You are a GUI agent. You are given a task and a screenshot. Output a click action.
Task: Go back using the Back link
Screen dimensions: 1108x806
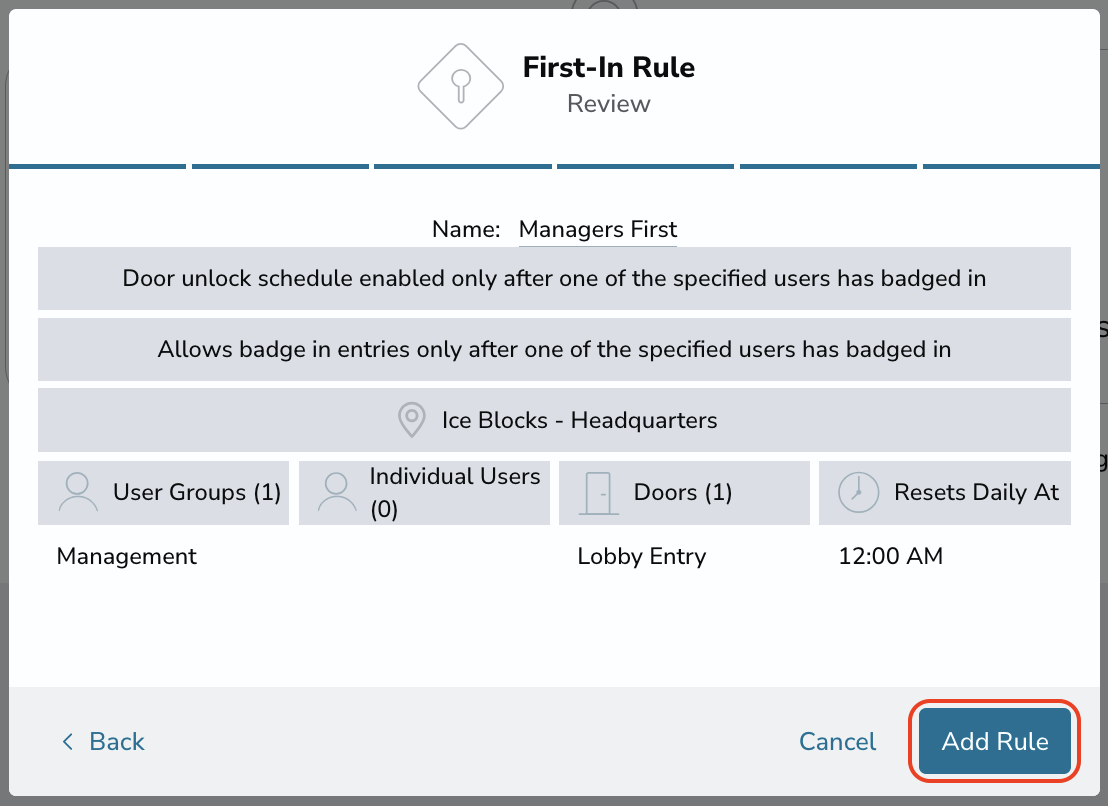point(103,742)
